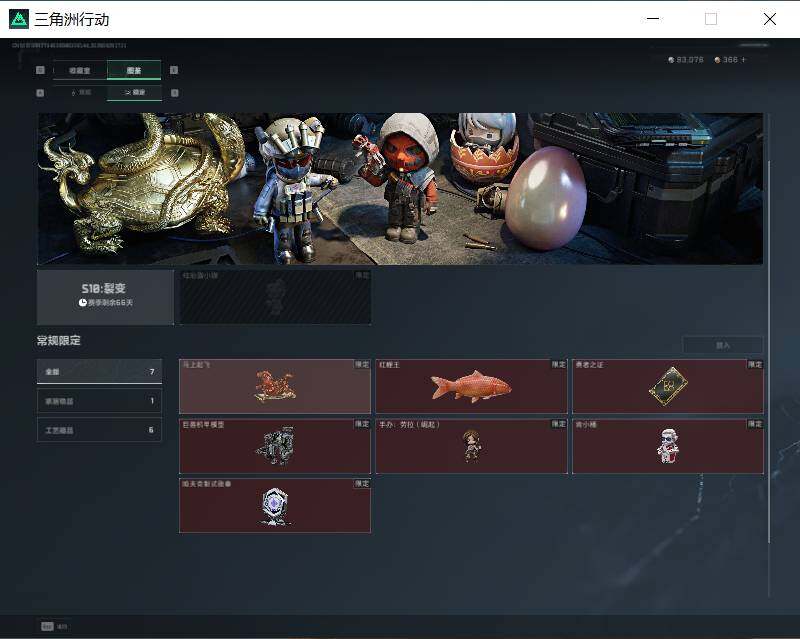Open the 勇者之证 gold card item
800x639 pixels.
[x=668, y=386]
